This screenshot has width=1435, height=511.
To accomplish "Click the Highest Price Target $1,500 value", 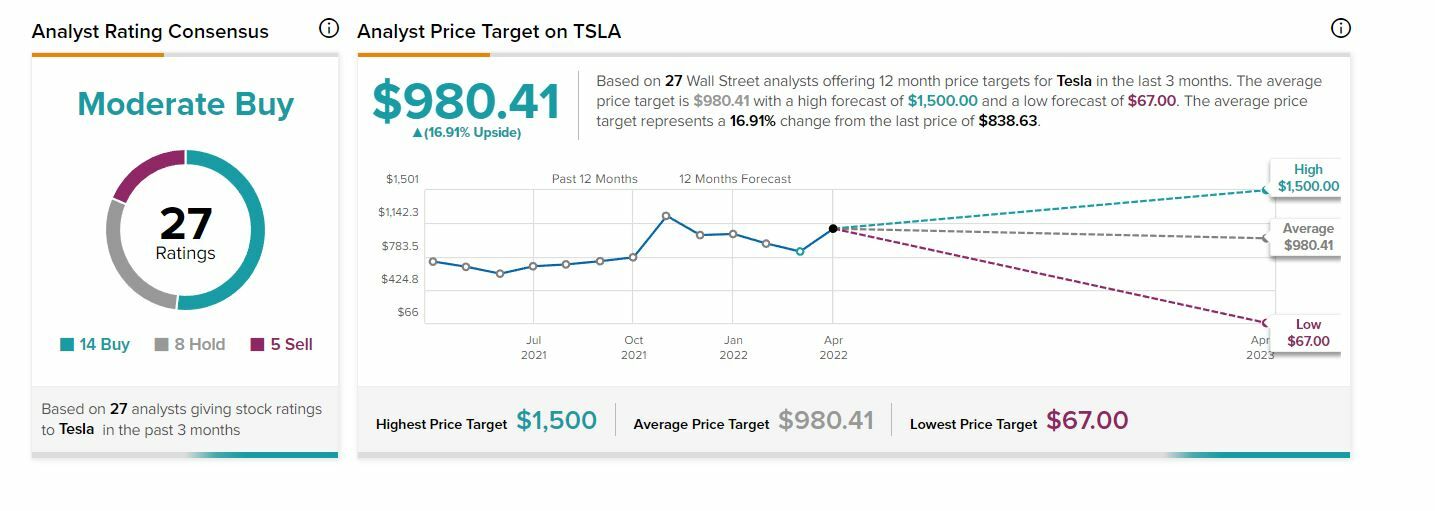I will pyautogui.click(x=556, y=422).
